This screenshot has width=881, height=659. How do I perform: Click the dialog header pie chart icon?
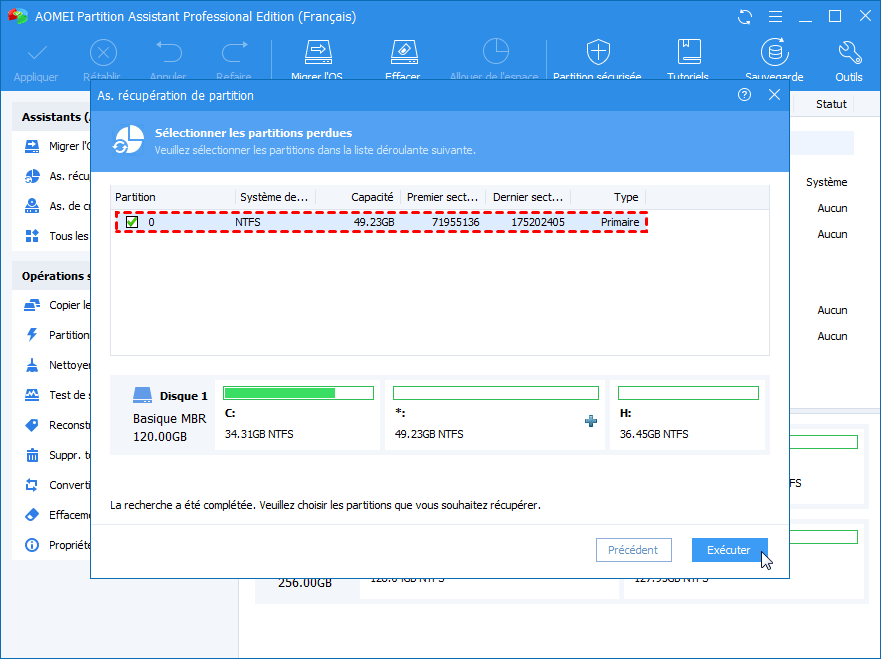128,140
